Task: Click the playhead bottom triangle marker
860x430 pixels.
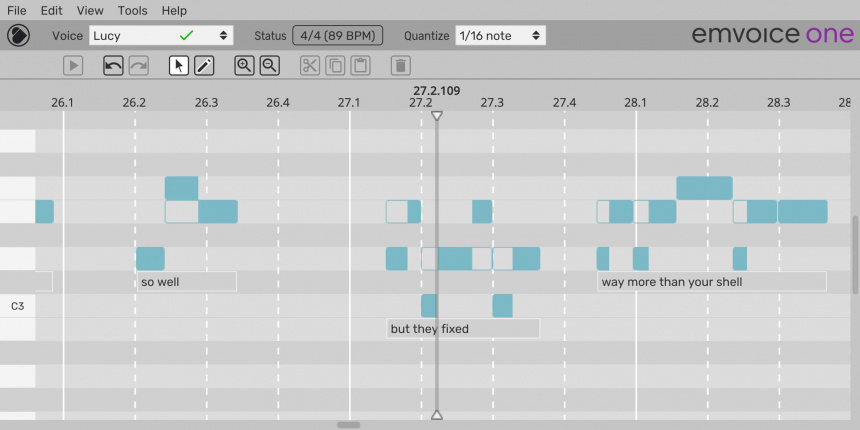Action: pyautogui.click(x=437, y=415)
